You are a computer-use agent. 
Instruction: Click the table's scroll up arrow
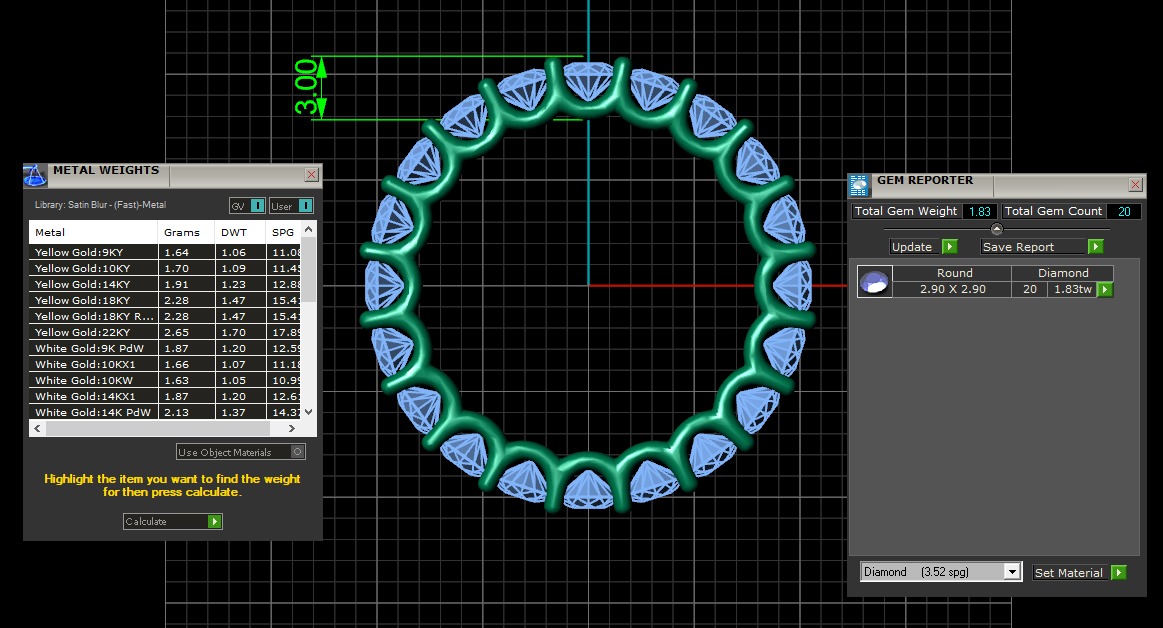coord(309,231)
